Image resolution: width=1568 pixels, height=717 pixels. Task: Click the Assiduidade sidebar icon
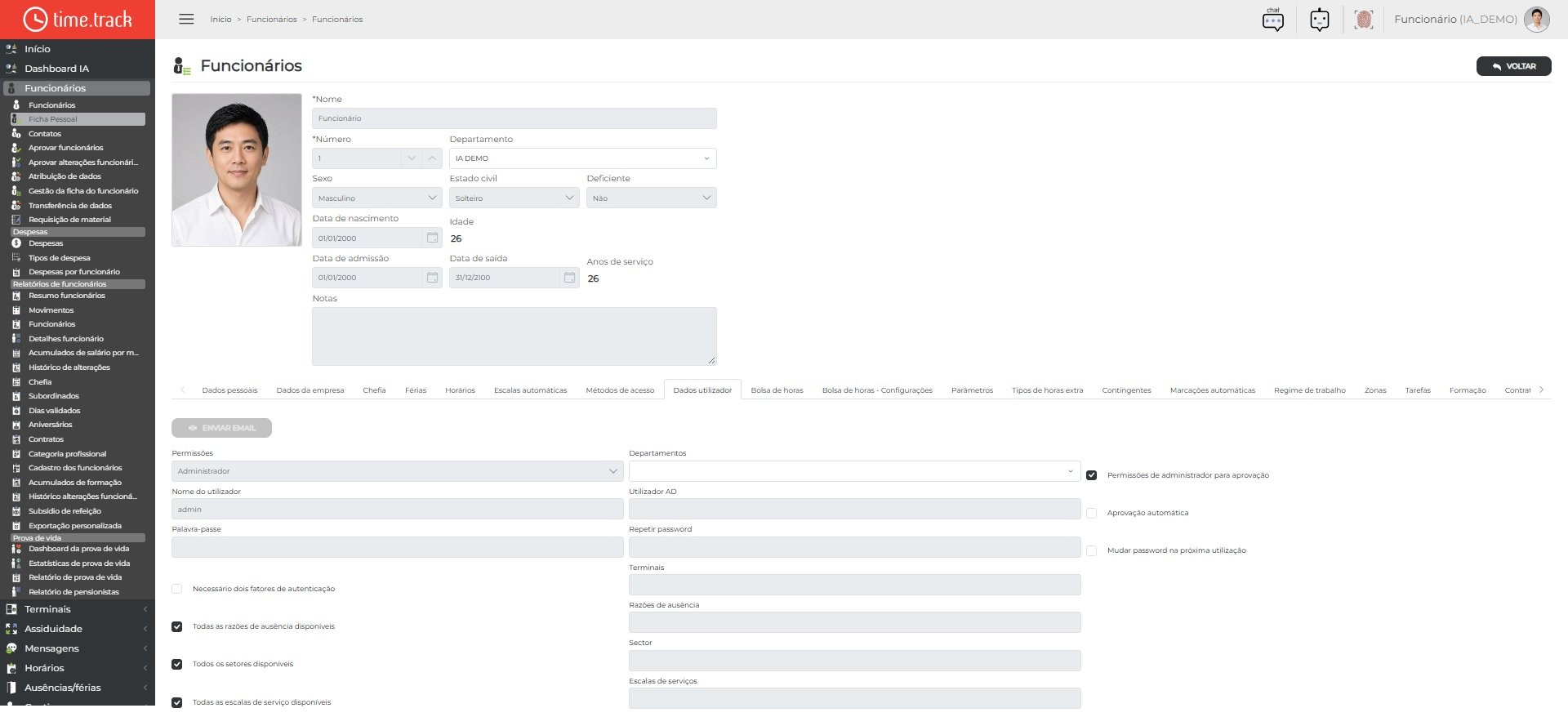(x=11, y=629)
